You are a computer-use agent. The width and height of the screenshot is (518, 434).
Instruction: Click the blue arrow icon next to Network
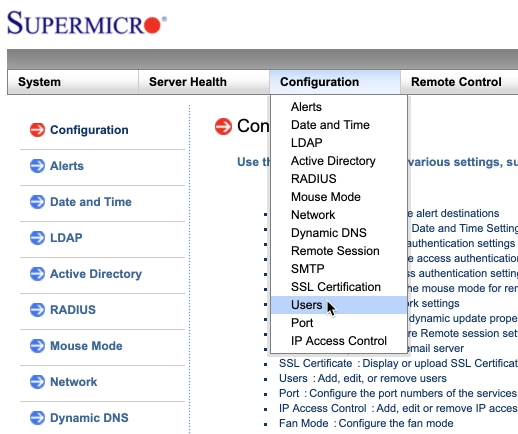(x=37, y=382)
